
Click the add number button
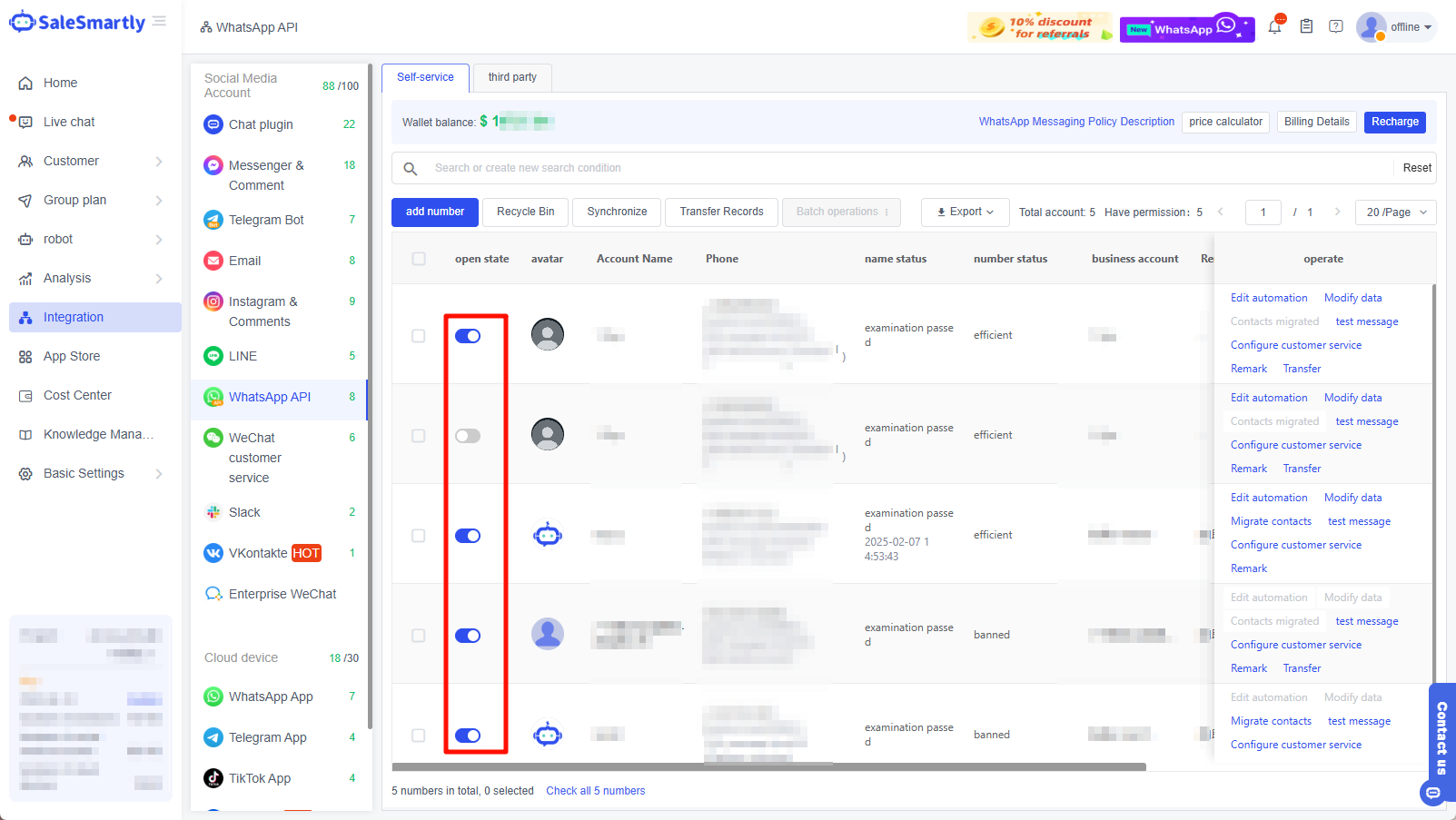tap(434, 212)
